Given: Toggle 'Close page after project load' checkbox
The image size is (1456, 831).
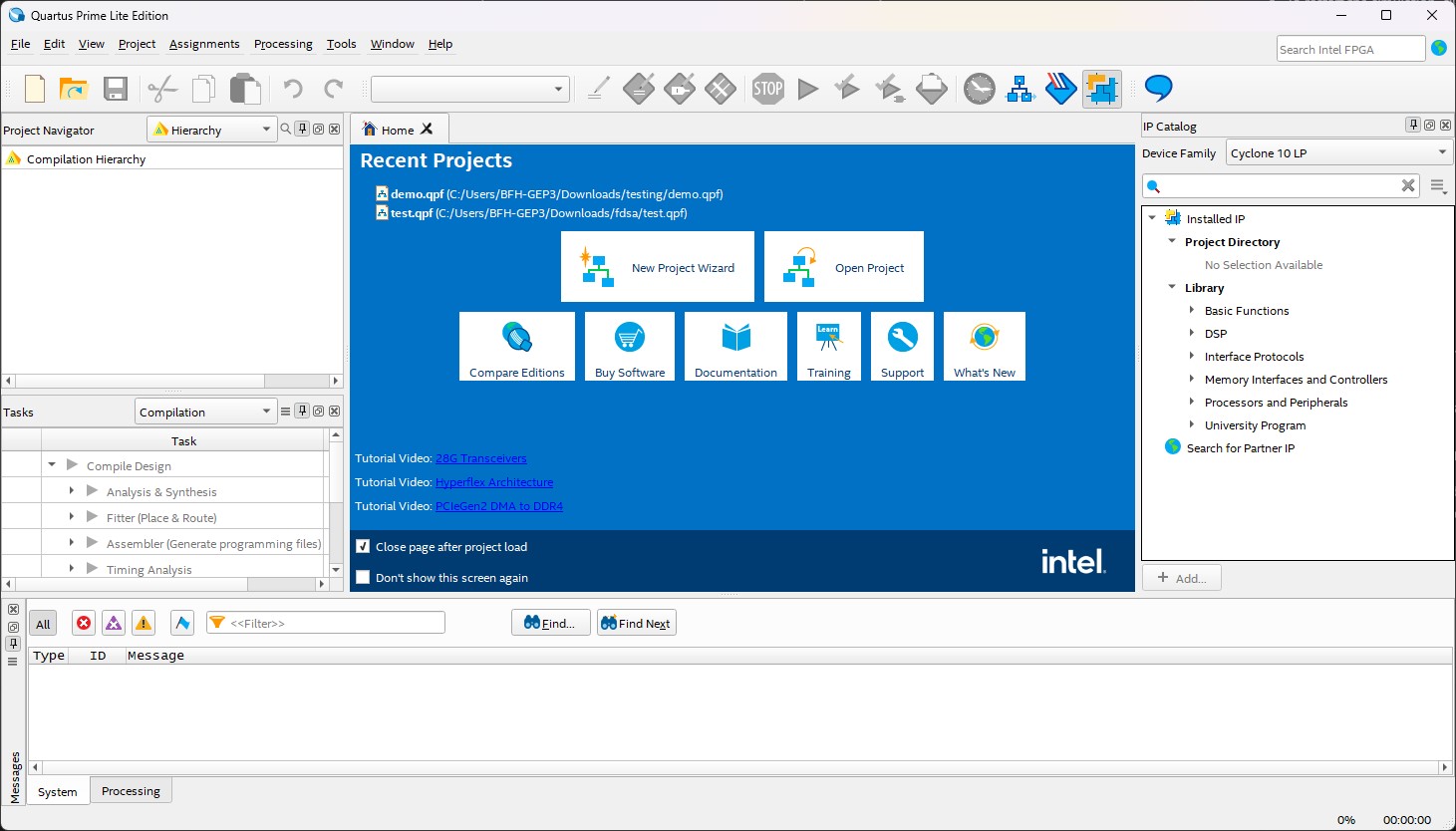Looking at the screenshot, I should click(x=363, y=546).
